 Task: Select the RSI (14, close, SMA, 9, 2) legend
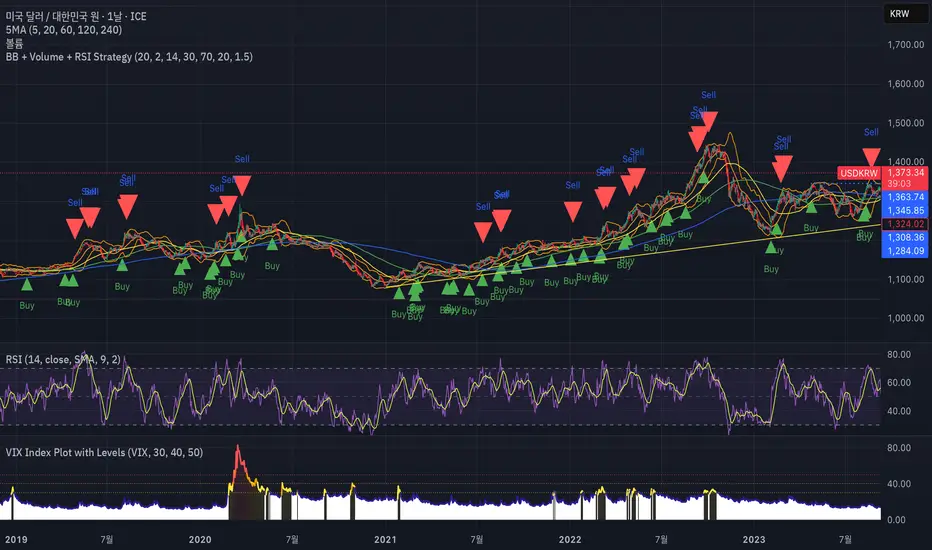click(x=63, y=359)
